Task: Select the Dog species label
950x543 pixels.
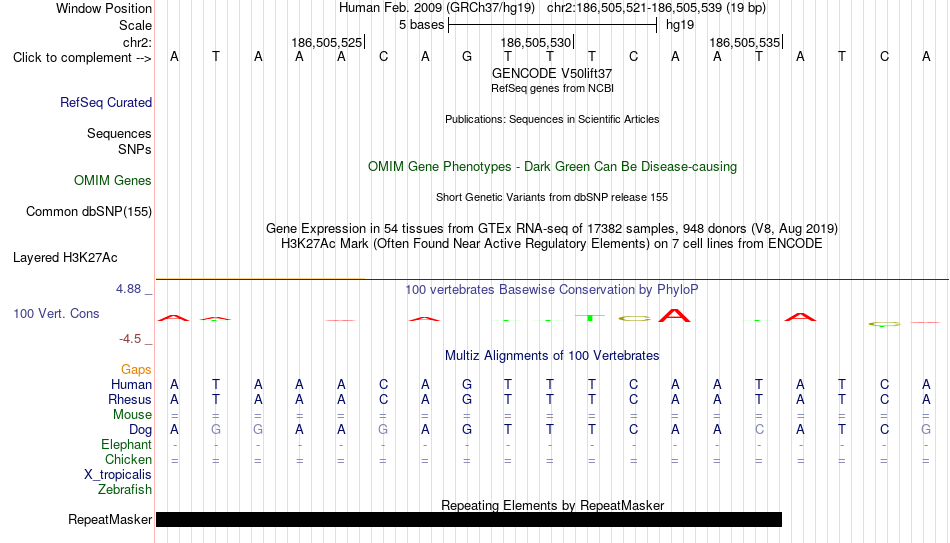Action: pyautogui.click(x=141, y=430)
